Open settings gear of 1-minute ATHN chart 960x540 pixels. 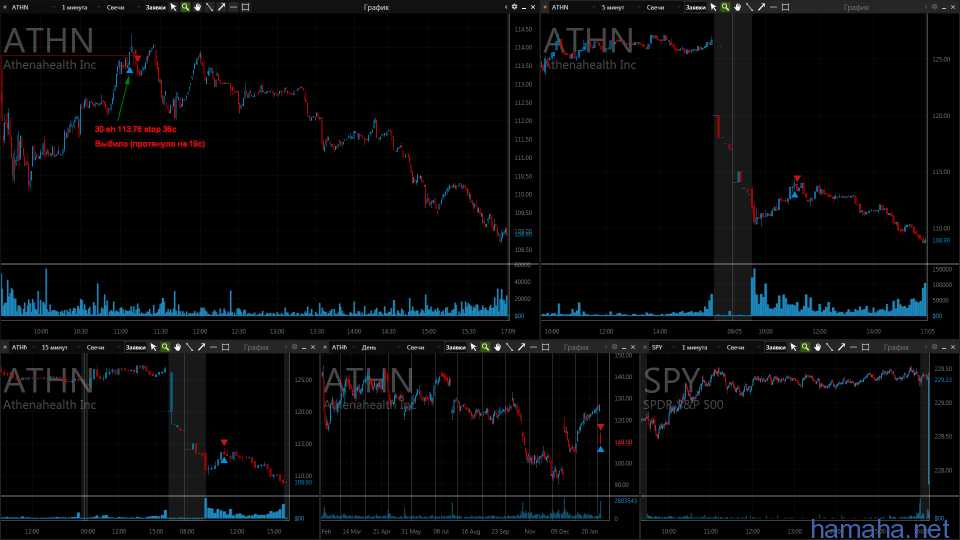(514, 7)
